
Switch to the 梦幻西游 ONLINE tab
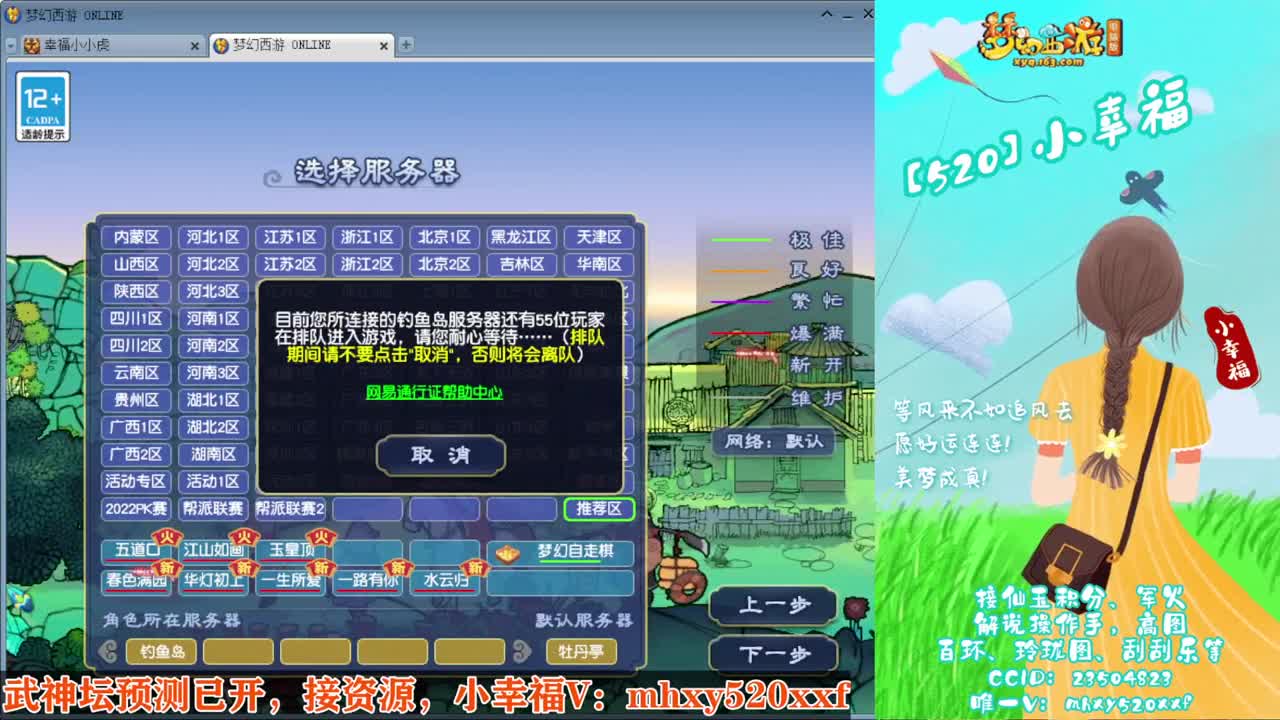301,45
